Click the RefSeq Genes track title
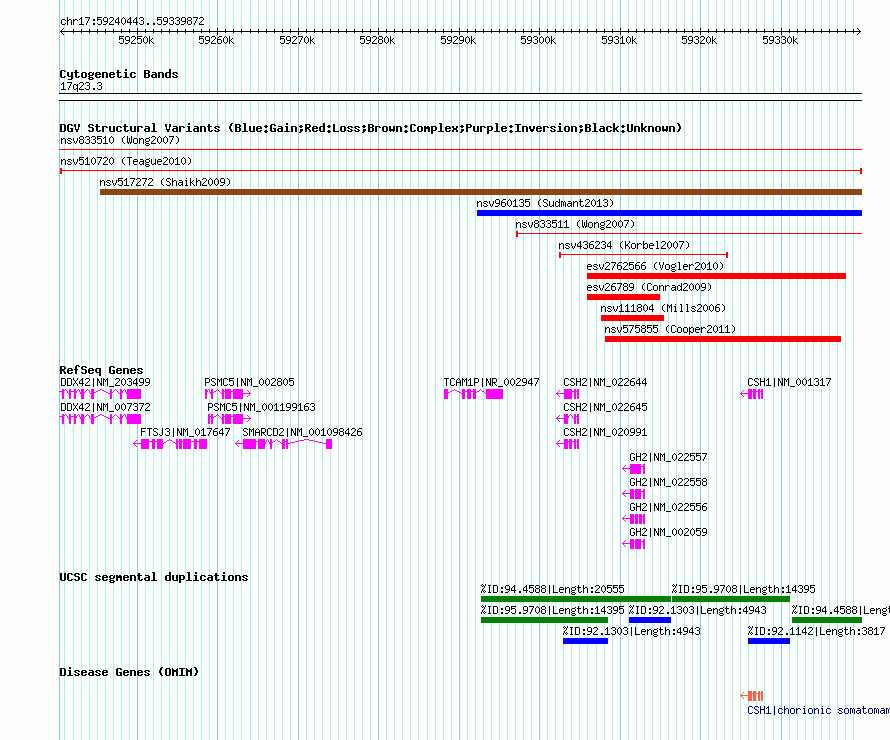Viewport: 890px width, 740px height. click(101, 370)
